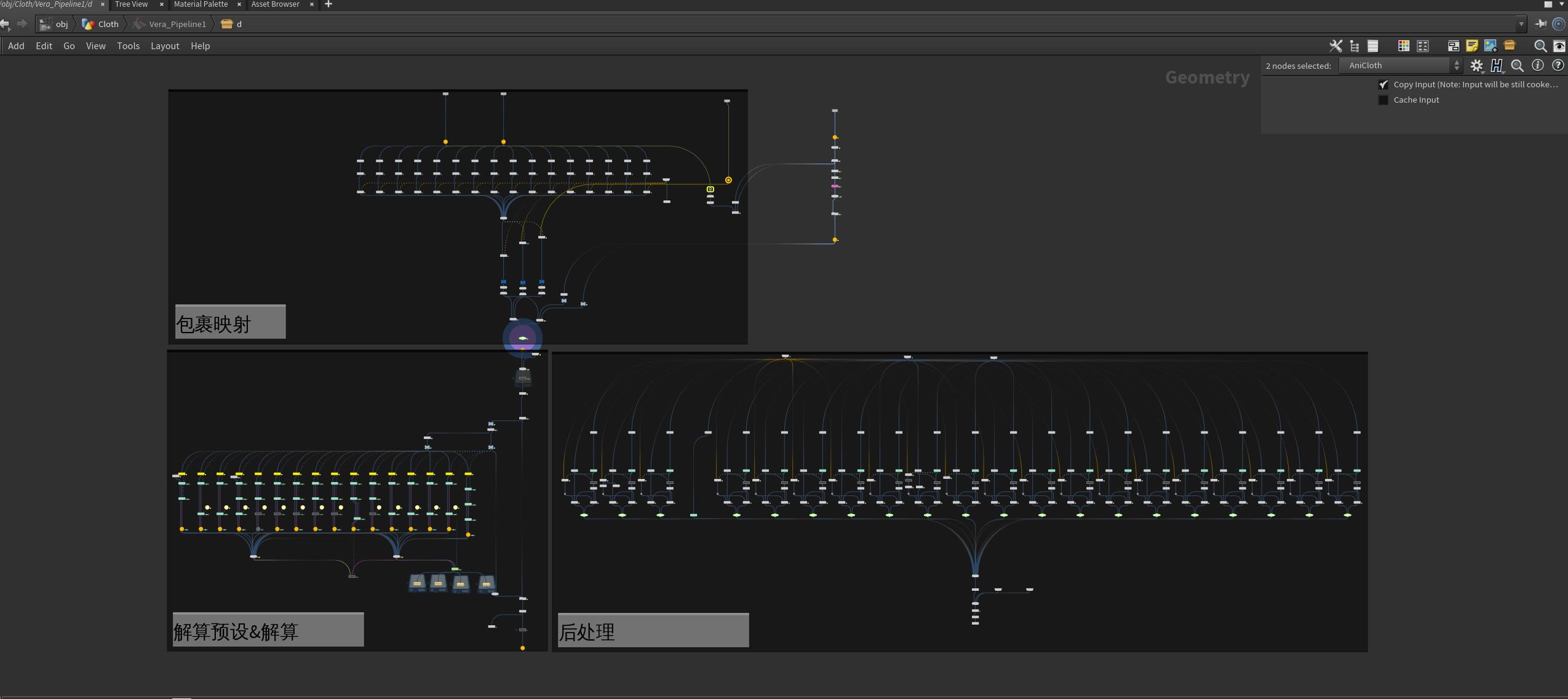Go forward with the right arrow
Screen dimensions: 1568x699
coord(22,24)
